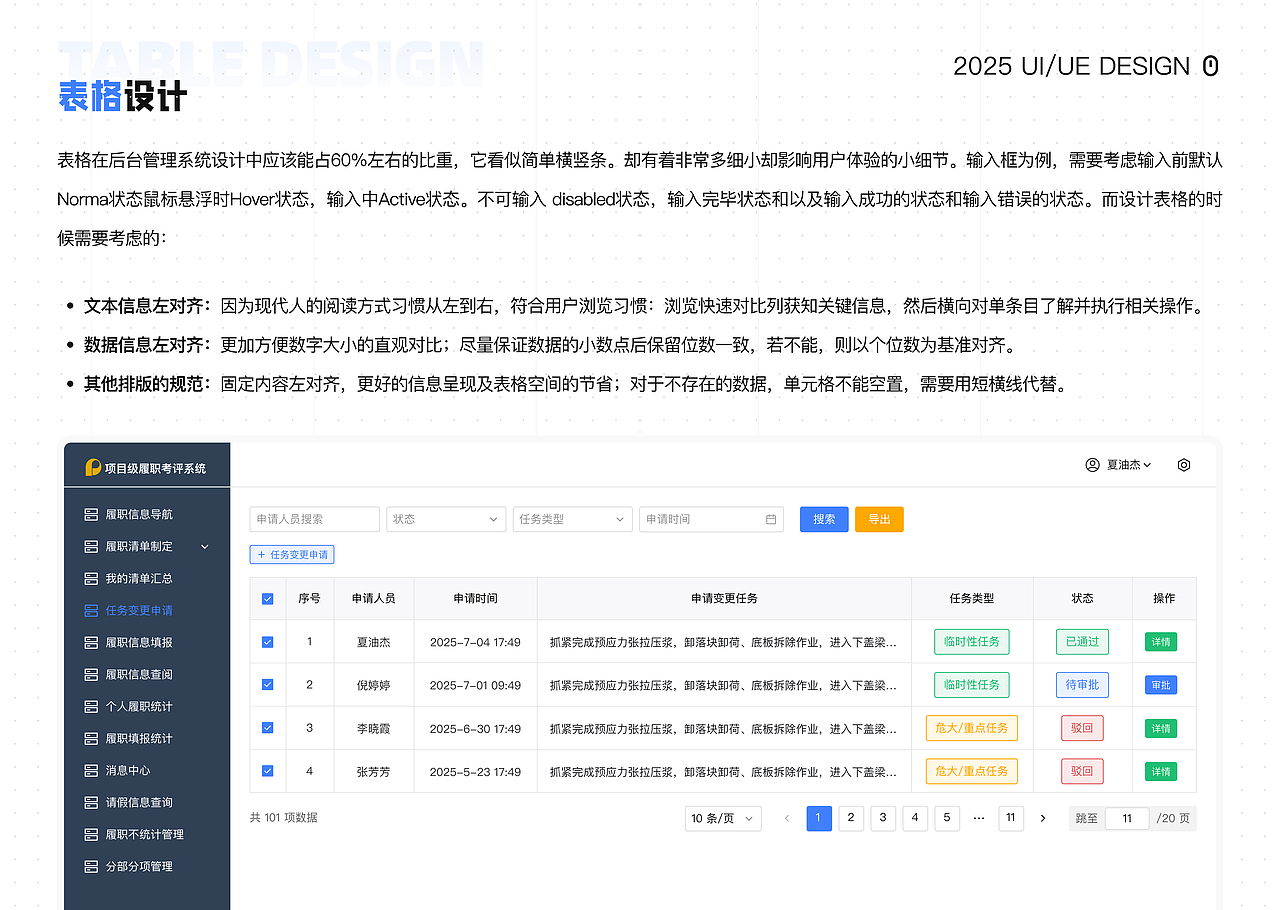Click 审批 for row 倪婷婷
Image resolution: width=1280 pixels, height=910 pixels.
[x=1161, y=685]
